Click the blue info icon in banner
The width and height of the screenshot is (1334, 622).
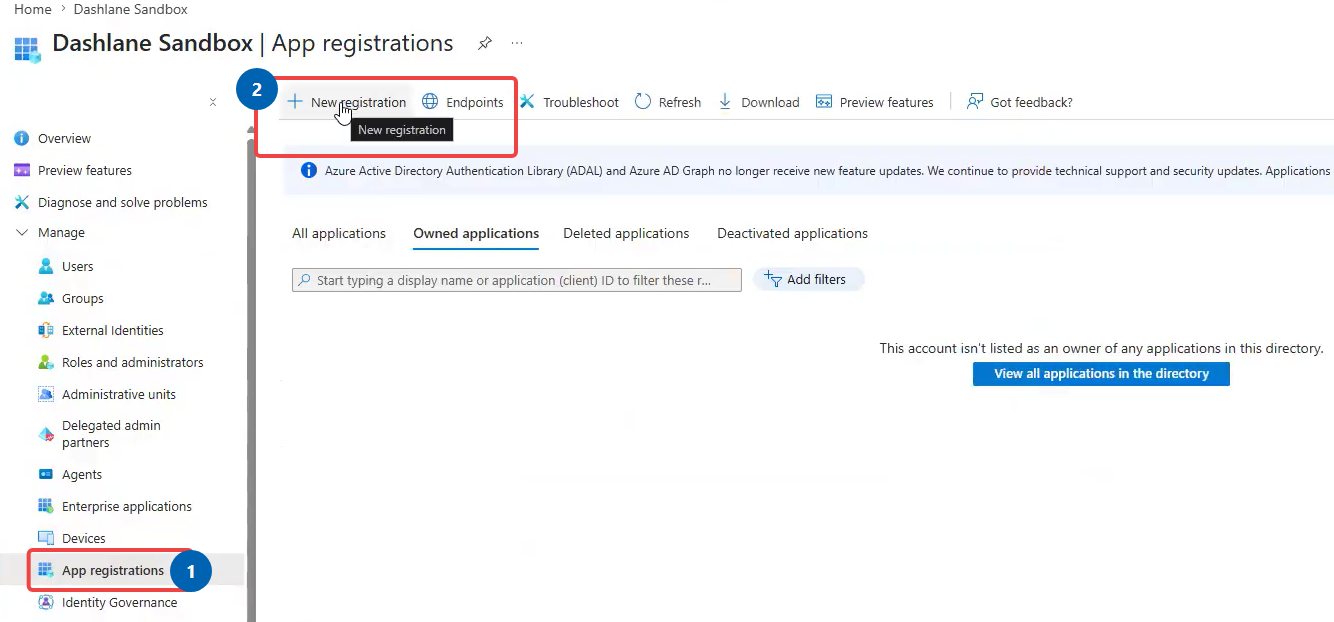[x=309, y=171]
